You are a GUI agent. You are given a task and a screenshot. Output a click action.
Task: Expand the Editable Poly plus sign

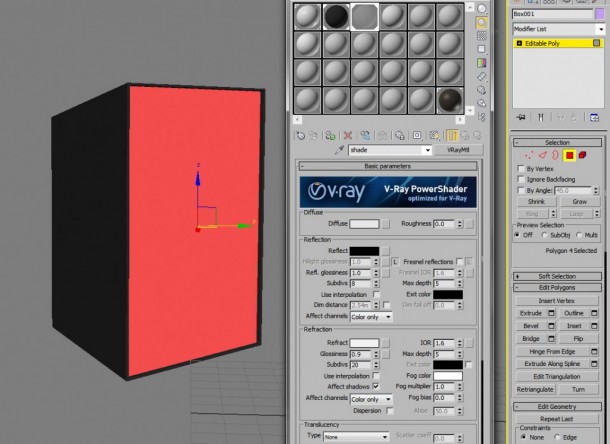[x=519, y=44]
